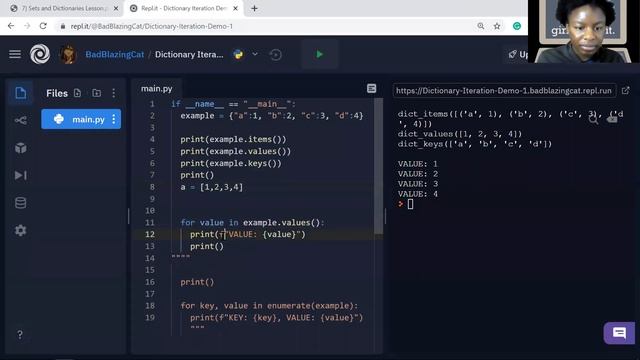The height and width of the screenshot is (360, 640).
Task: Click the repl.run URL field
Action: tap(504, 91)
